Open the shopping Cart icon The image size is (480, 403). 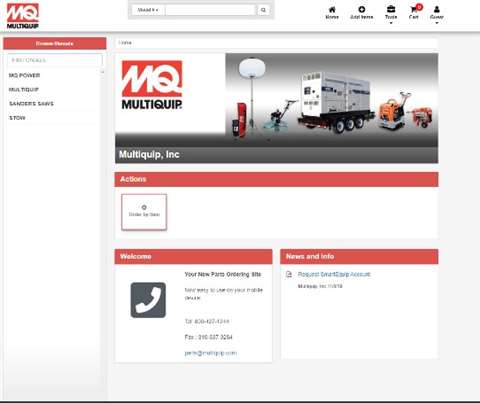(414, 12)
